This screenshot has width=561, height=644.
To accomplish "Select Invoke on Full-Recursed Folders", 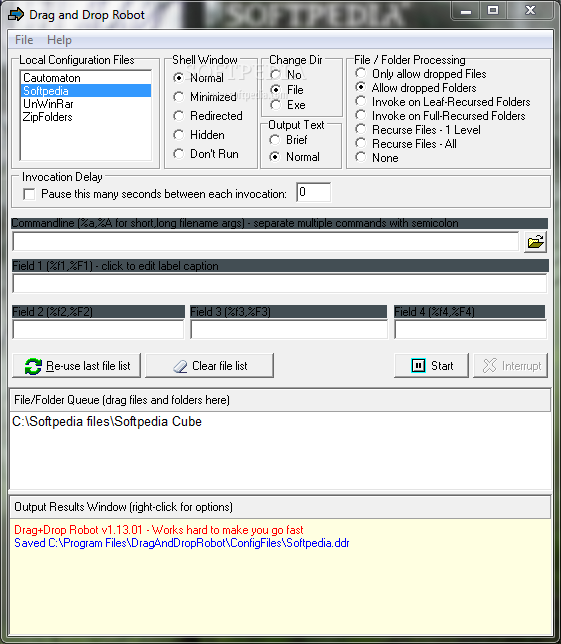I will pos(440,116).
